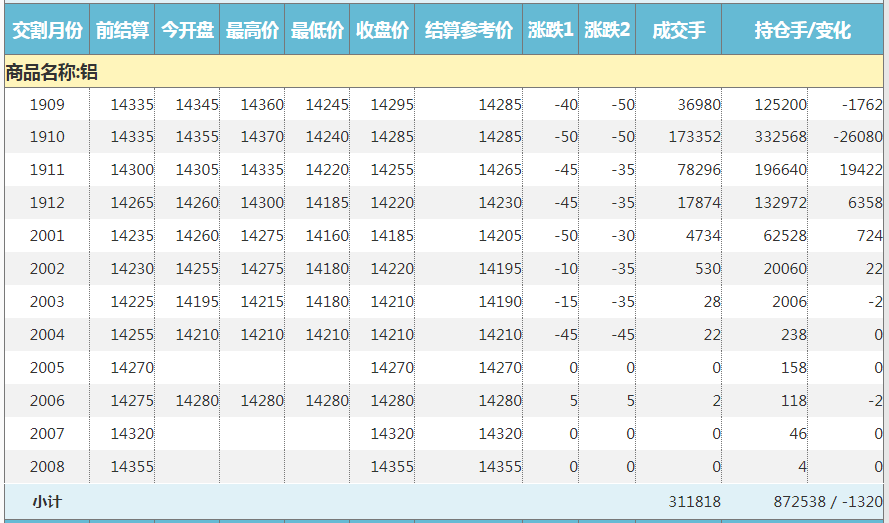The height and width of the screenshot is (523, 889).
Task: Select the 311818 subtotal volume cell
Action: 693,502
